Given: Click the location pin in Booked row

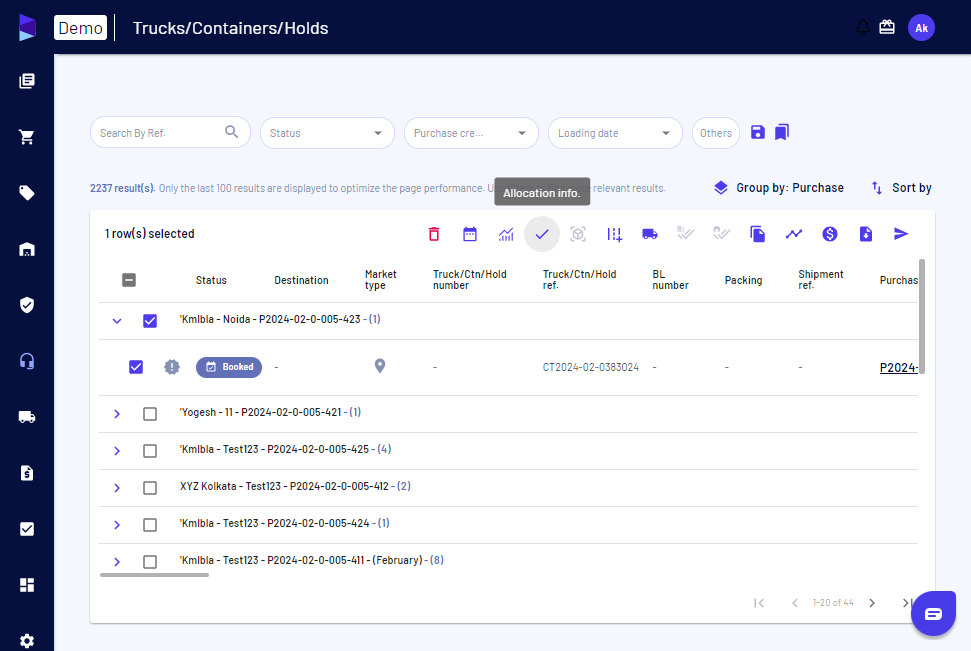Looking at the screenshot, I should (380, 366).
